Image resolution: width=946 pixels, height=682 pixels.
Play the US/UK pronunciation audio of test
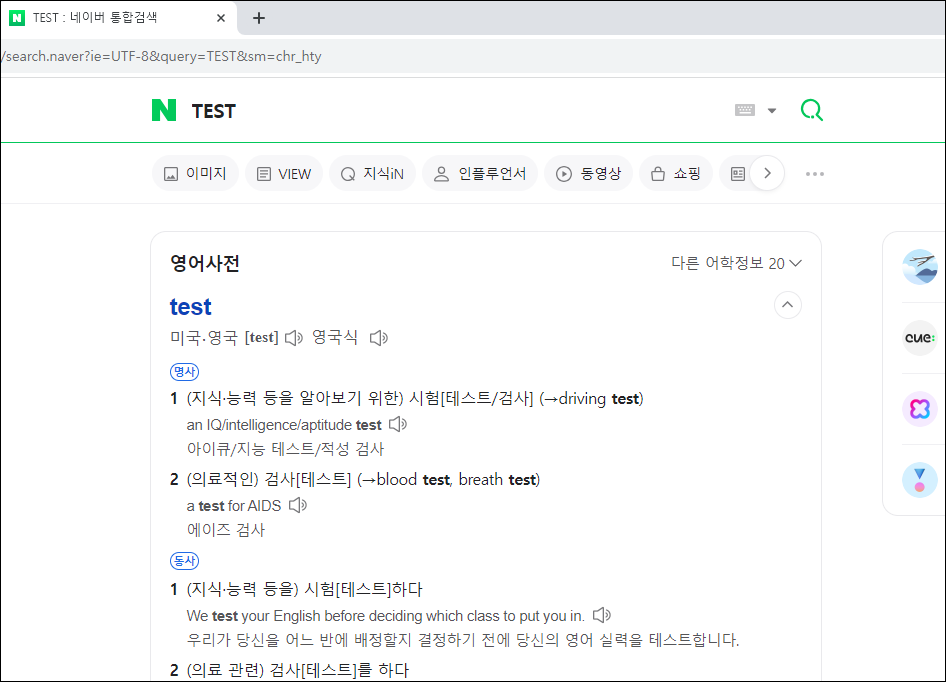tap(293, 338)
